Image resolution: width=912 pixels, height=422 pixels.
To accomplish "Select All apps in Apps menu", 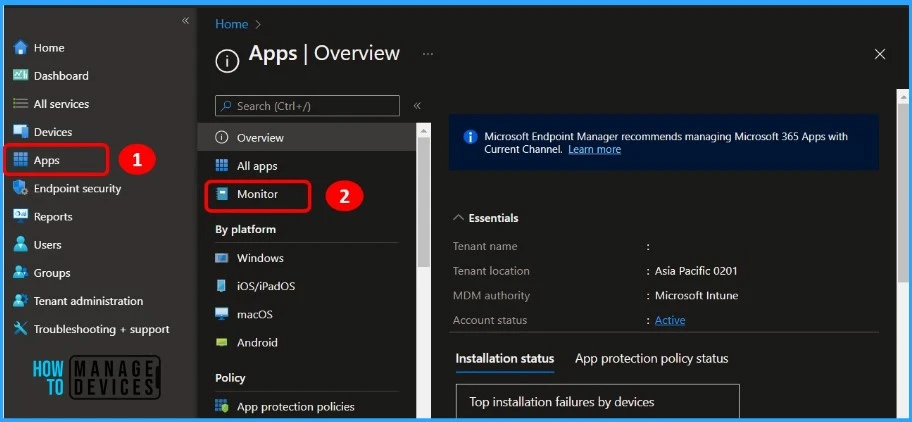I will (x=257, y=166).
